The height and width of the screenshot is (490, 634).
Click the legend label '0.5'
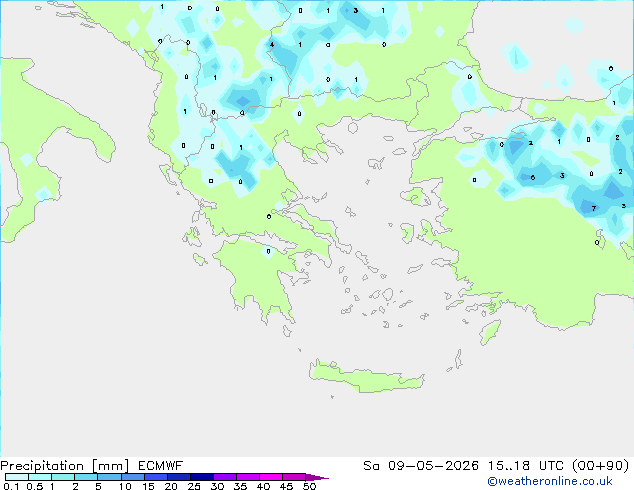point(35,486)
